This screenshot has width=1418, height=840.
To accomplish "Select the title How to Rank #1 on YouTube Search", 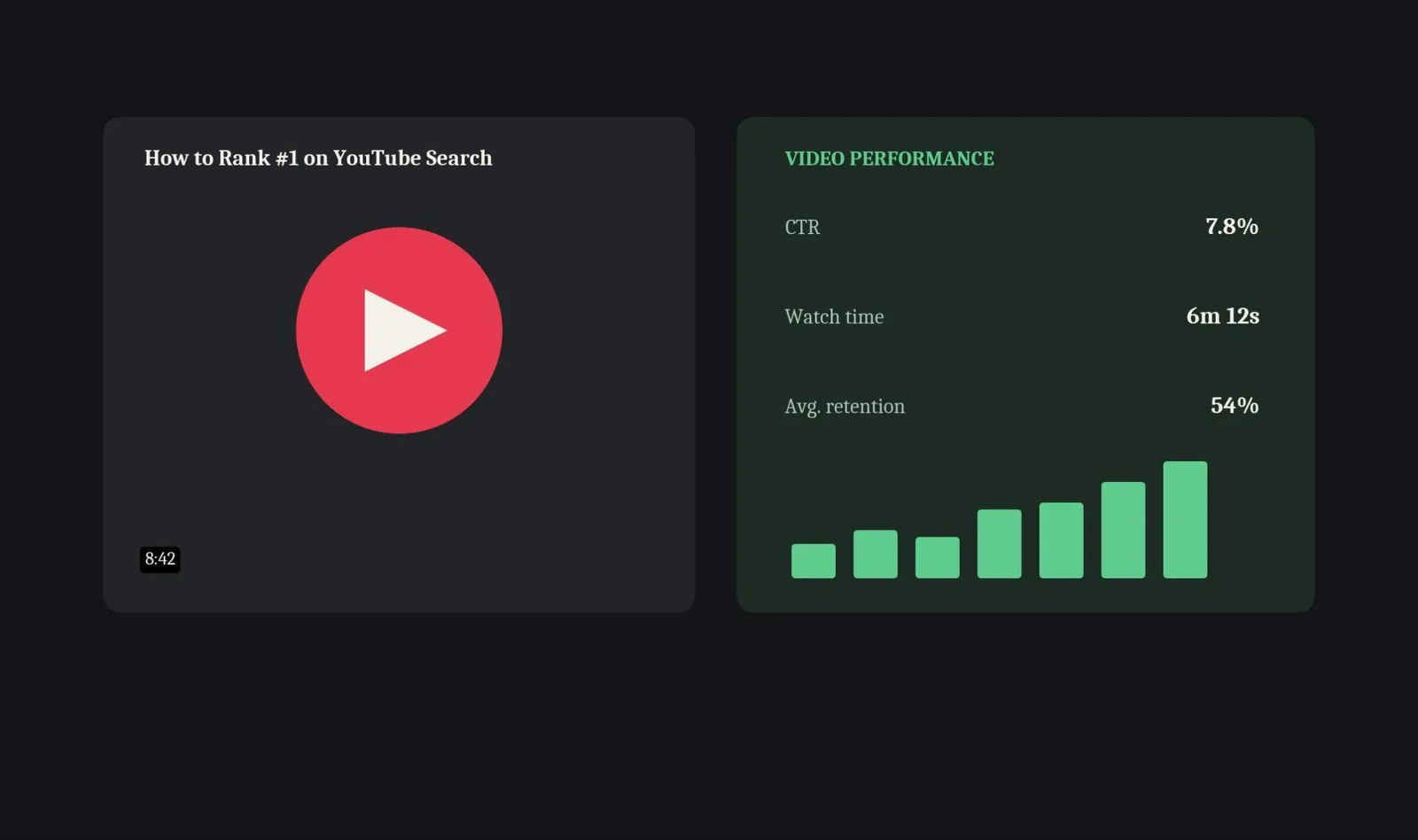I will click(x=318, y=158).
